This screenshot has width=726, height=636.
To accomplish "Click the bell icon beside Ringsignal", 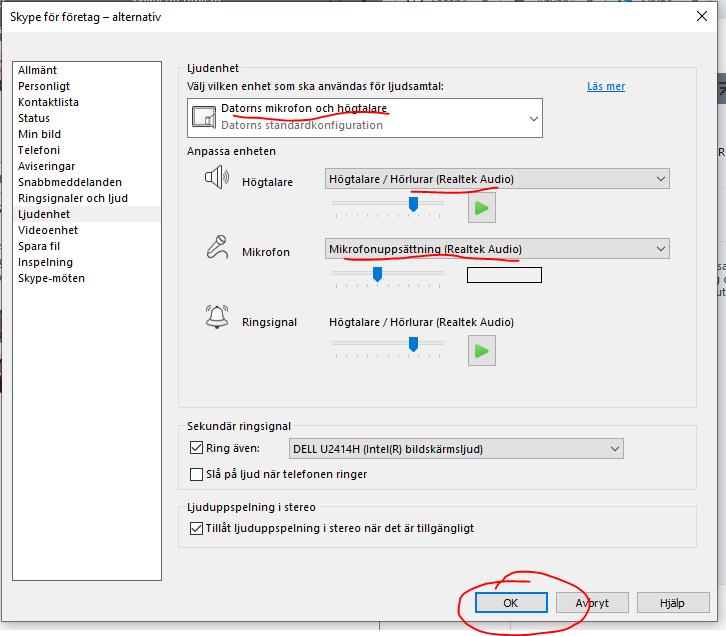I will click(x=217, y=317).
